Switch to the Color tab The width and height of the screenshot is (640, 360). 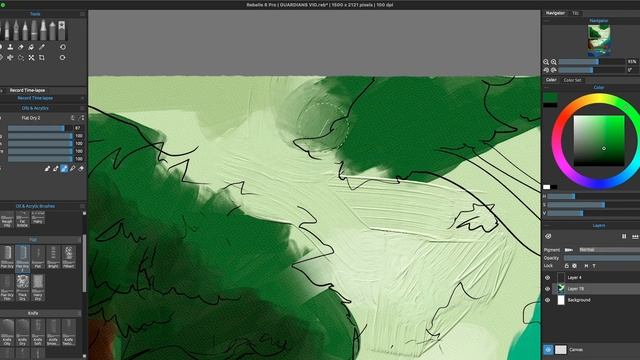[551, 80]
